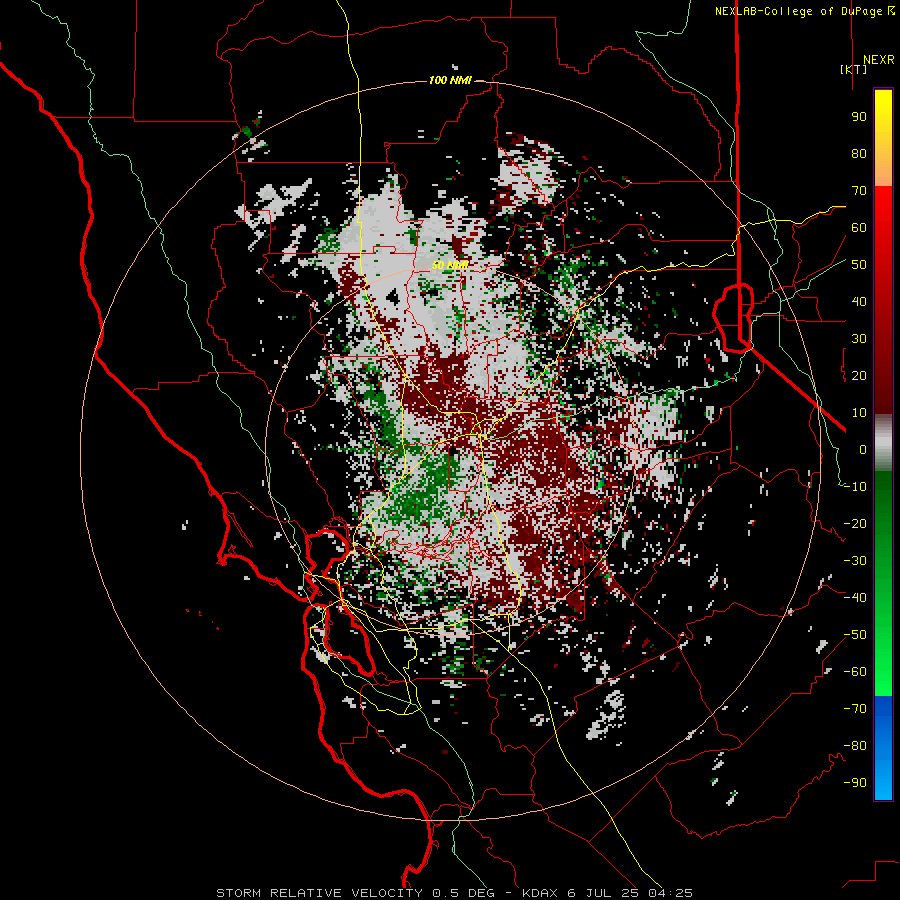Click the scale value -40
This screenshot has height=900, width=900.
[x=855, y=598]
